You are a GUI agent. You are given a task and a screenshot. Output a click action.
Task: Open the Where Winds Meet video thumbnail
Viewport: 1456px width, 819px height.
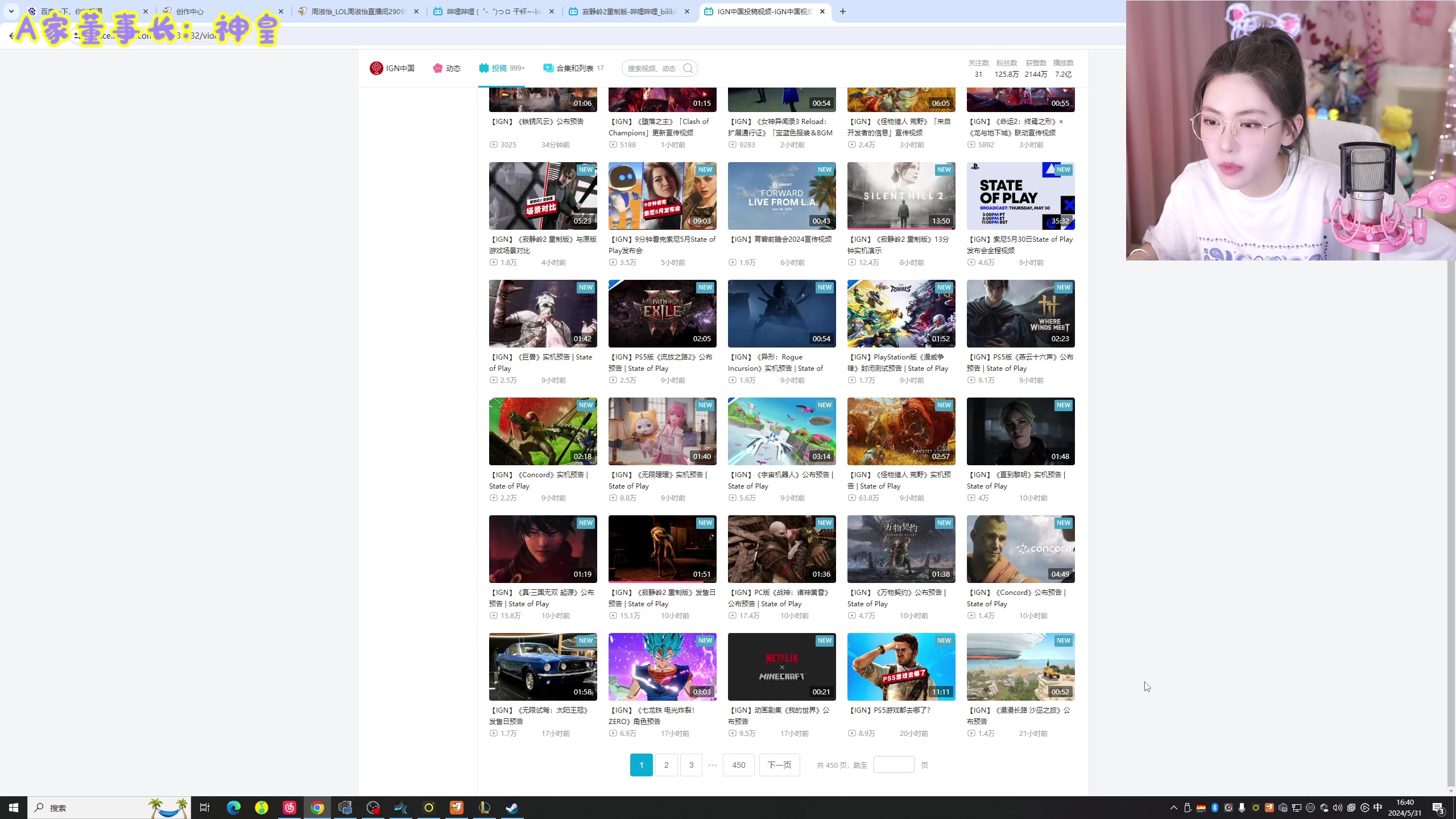coord(1020,313)
